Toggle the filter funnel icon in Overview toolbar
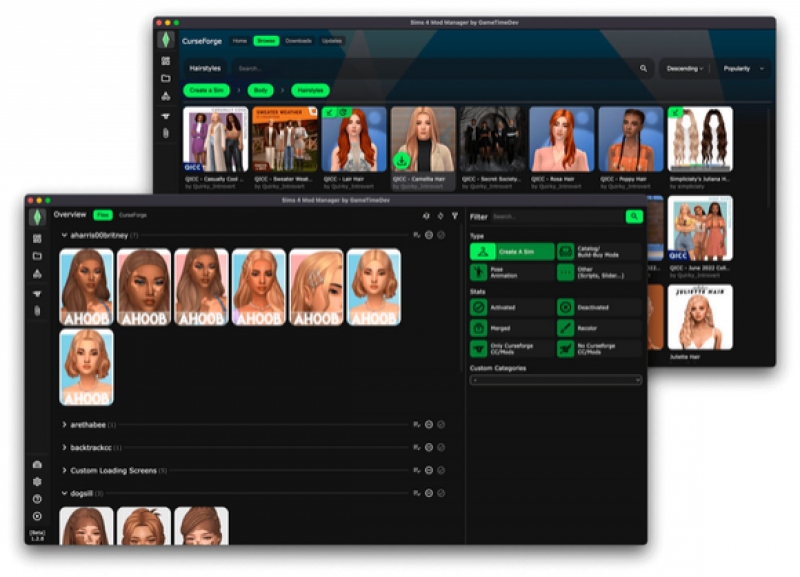 455,216
